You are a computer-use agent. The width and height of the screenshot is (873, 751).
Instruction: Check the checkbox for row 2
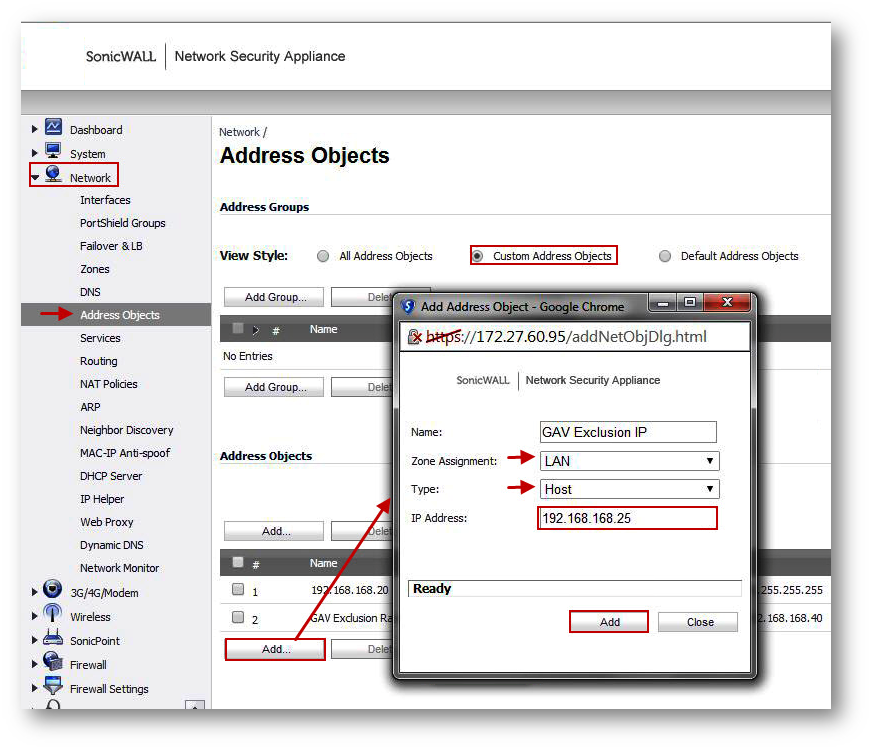tap(238, 617)
